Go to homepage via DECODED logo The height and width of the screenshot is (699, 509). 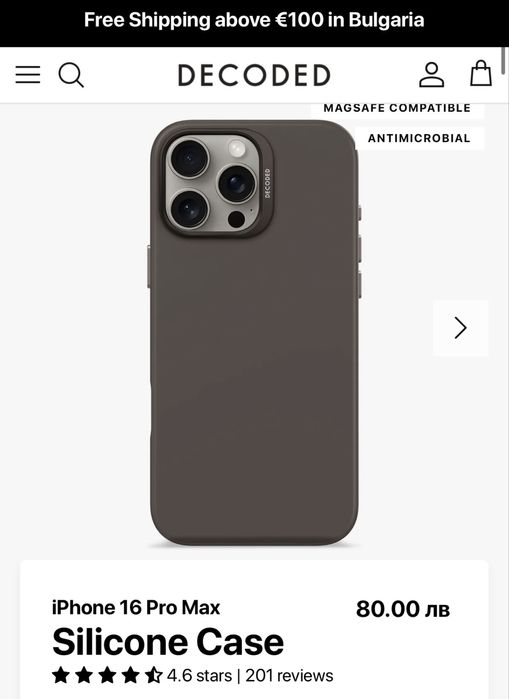(254, 75)
